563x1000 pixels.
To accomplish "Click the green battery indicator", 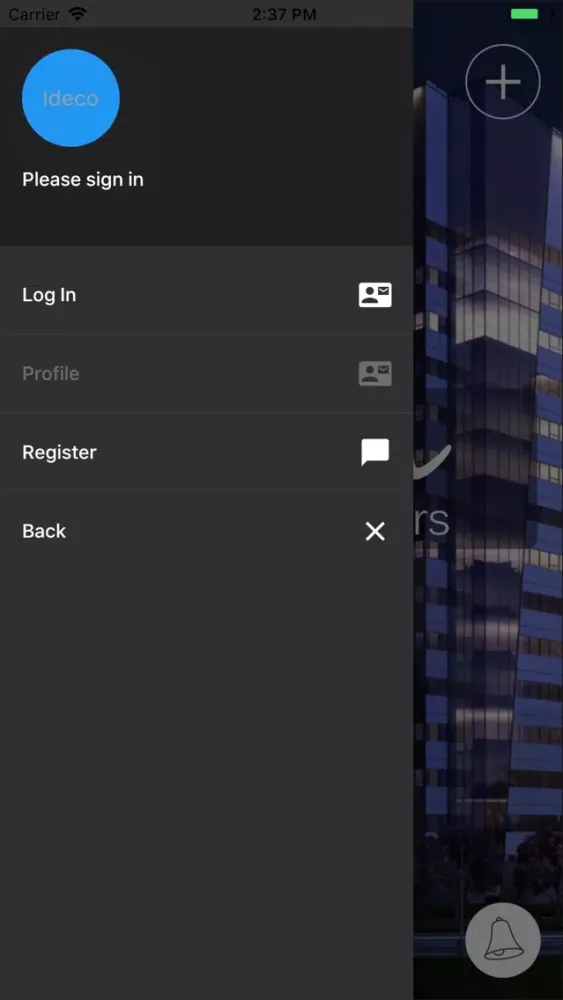I will coord(525,14).
